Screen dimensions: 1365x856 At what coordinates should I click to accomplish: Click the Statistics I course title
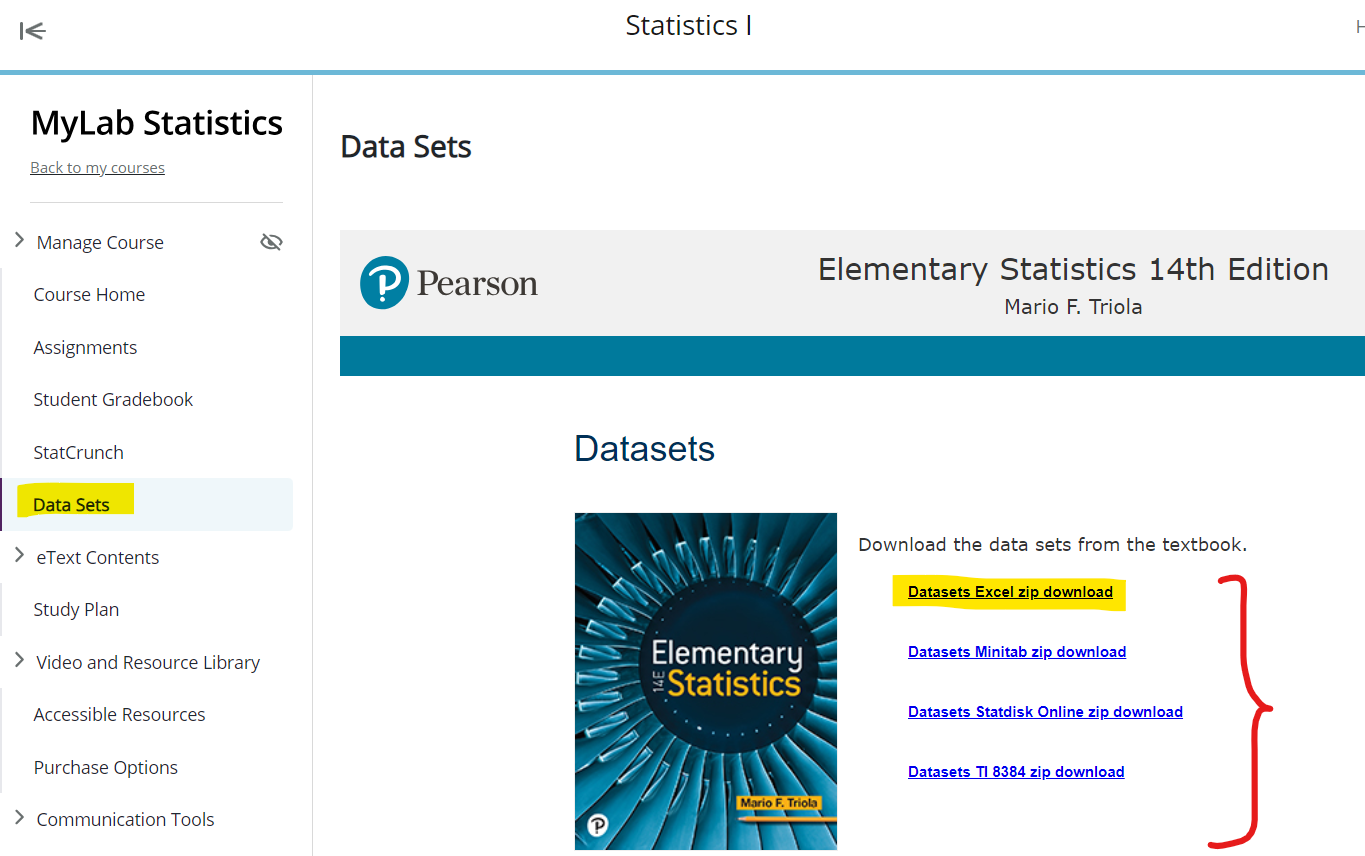coord(689,25)
